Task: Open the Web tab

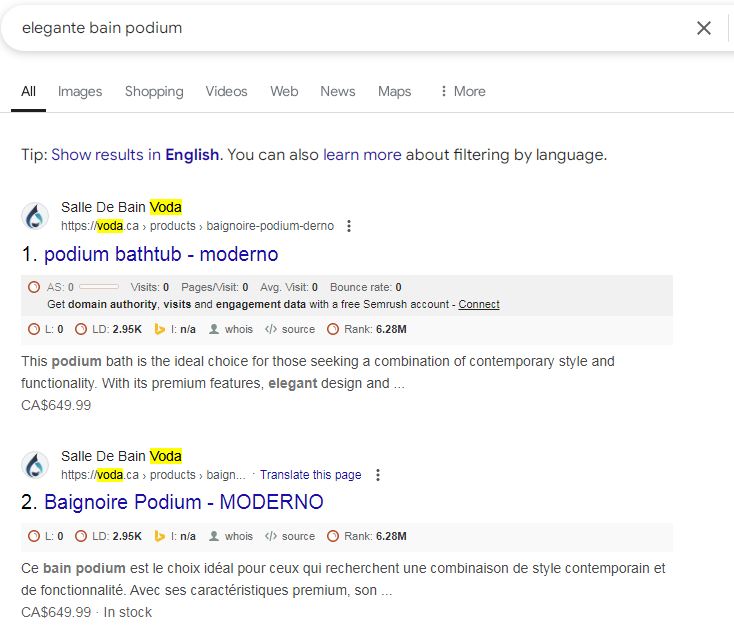Action: coord(284,91)
